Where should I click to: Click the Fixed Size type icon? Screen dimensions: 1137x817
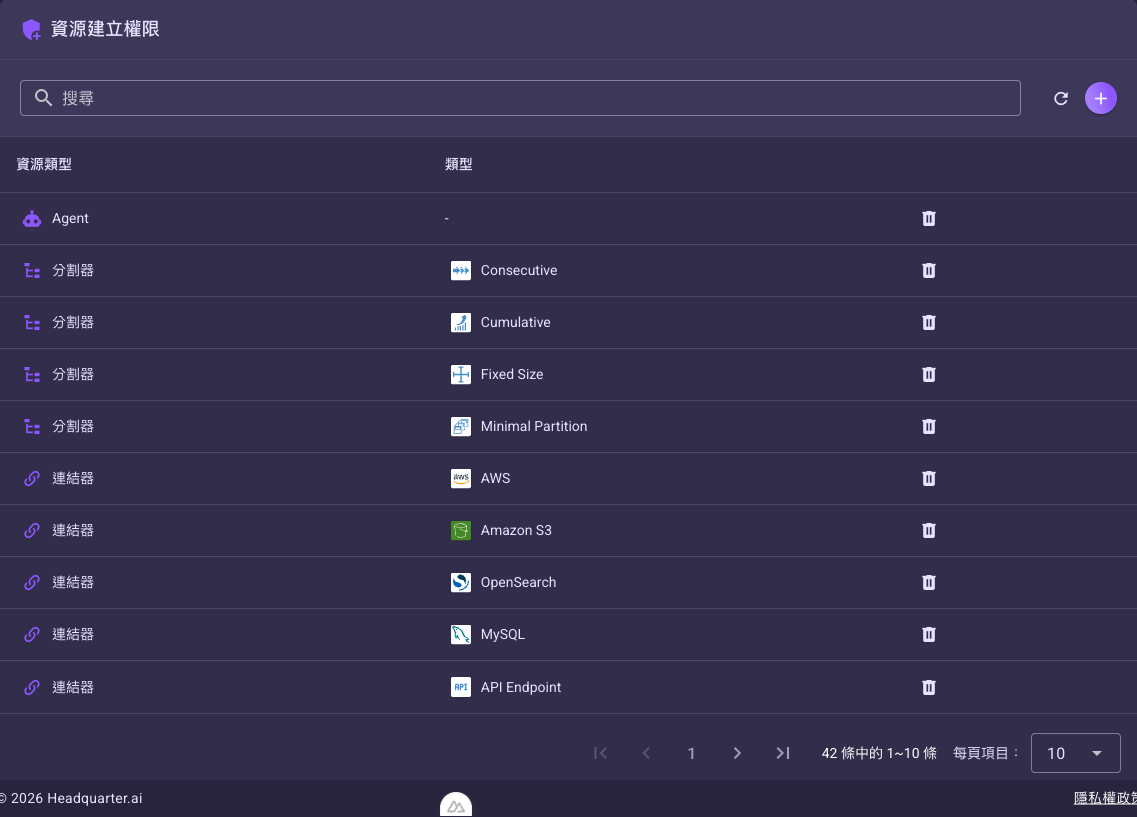[460, 374]
